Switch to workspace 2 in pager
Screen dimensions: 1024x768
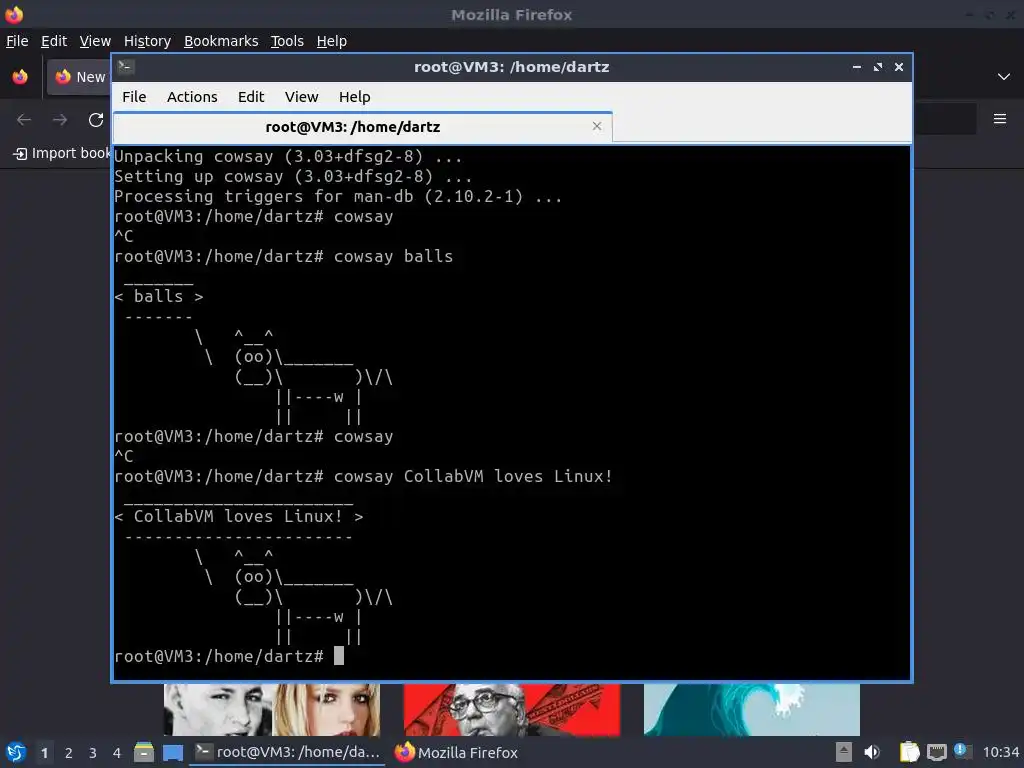point(69,752)
